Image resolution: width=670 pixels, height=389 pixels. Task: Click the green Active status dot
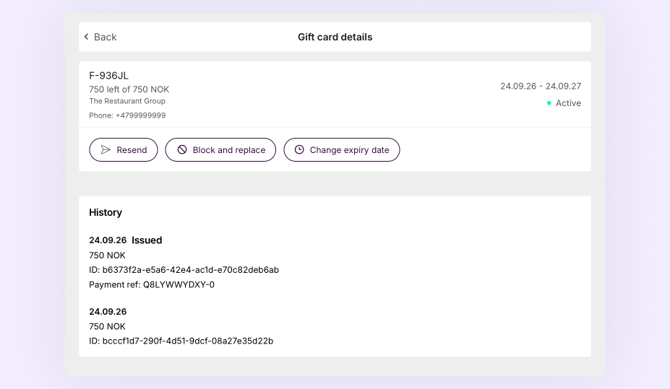pos(549,103)
